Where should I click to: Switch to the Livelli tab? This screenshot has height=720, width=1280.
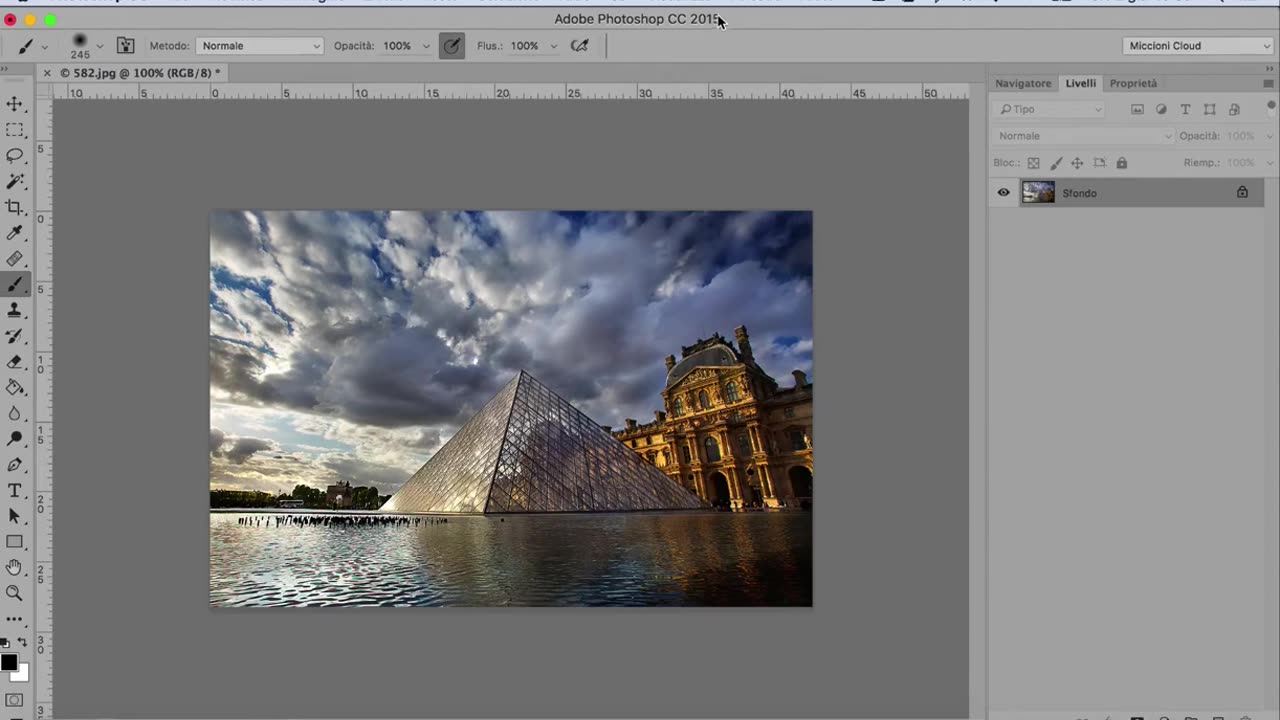coord(1080,83)
